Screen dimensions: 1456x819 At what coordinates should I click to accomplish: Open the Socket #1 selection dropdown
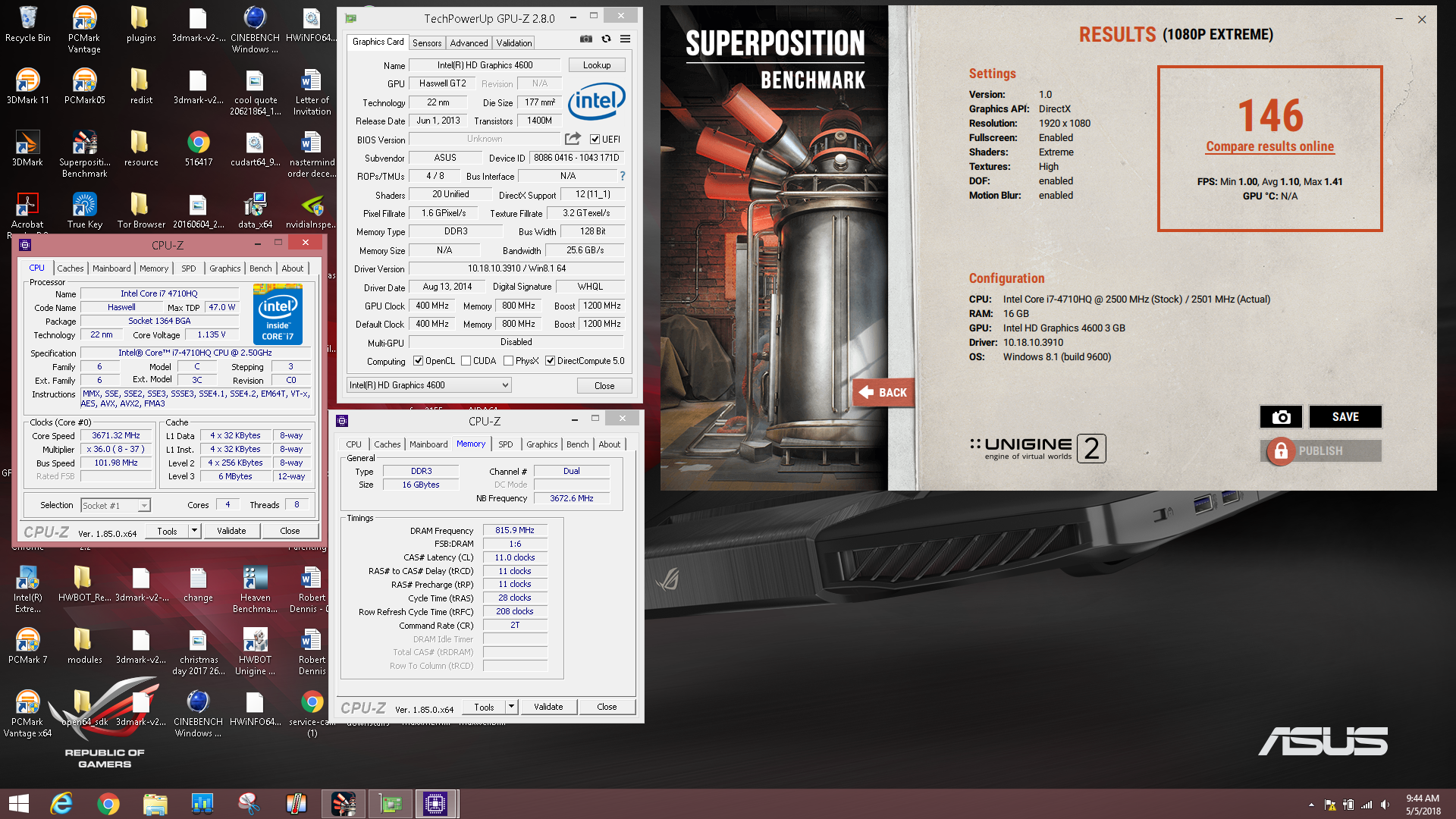tap(115, 505)
